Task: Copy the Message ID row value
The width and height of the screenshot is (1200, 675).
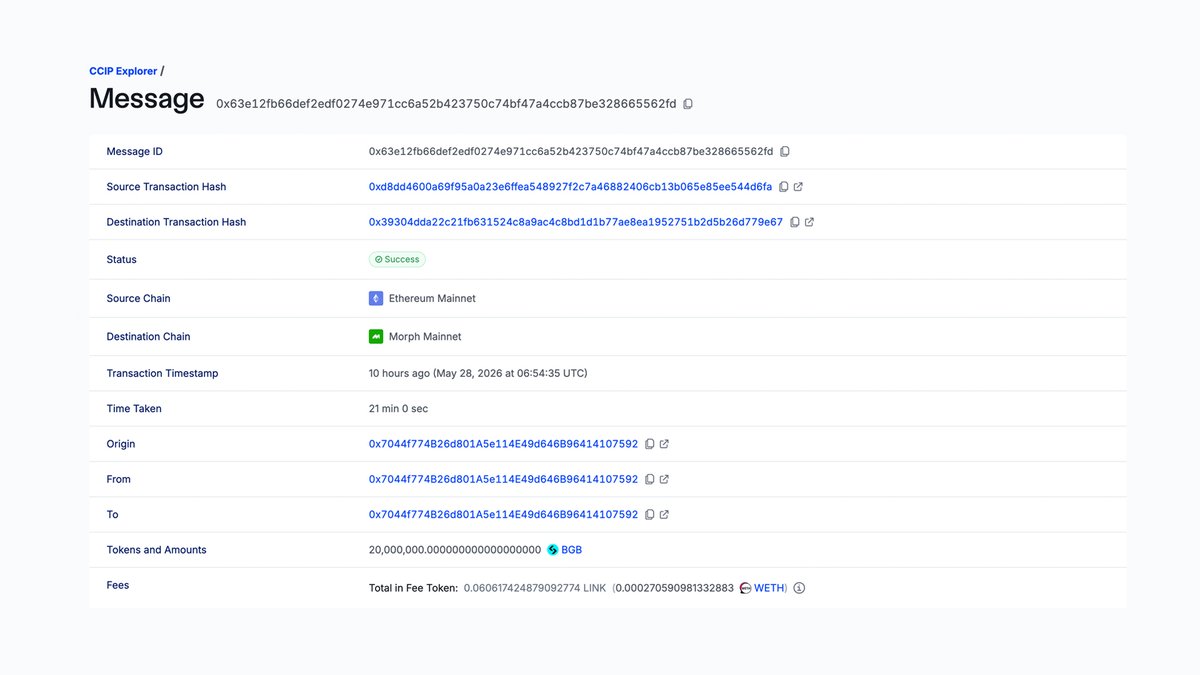Action: pyautogui.click(x=785, y=152)
